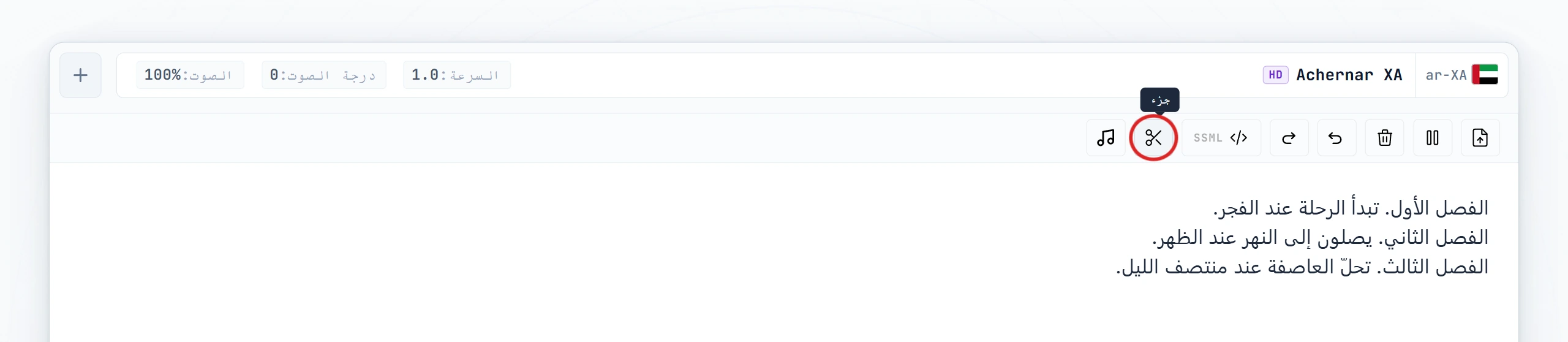The width and height of the screenshot is (1568, 342).
Task: Place cursor in the second chapter line
Action: (x=1320, y=238)
